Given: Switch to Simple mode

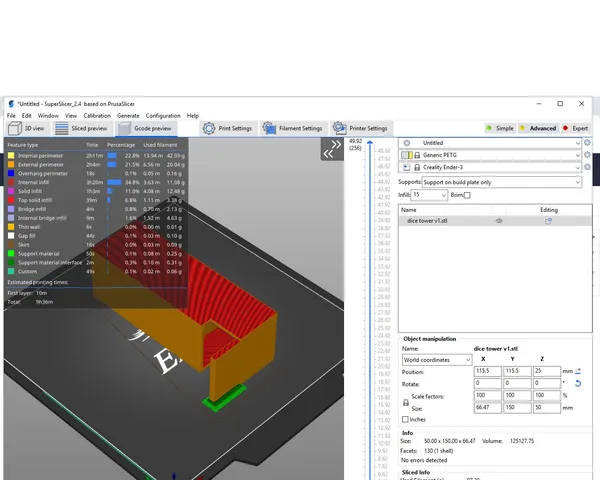Looking at the screenshot, I should point(500,129).
